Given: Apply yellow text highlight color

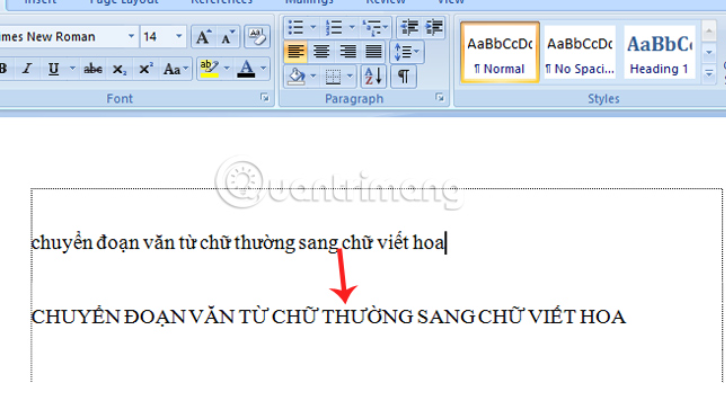Looking at the screenshot, I should tap(208, 69).
